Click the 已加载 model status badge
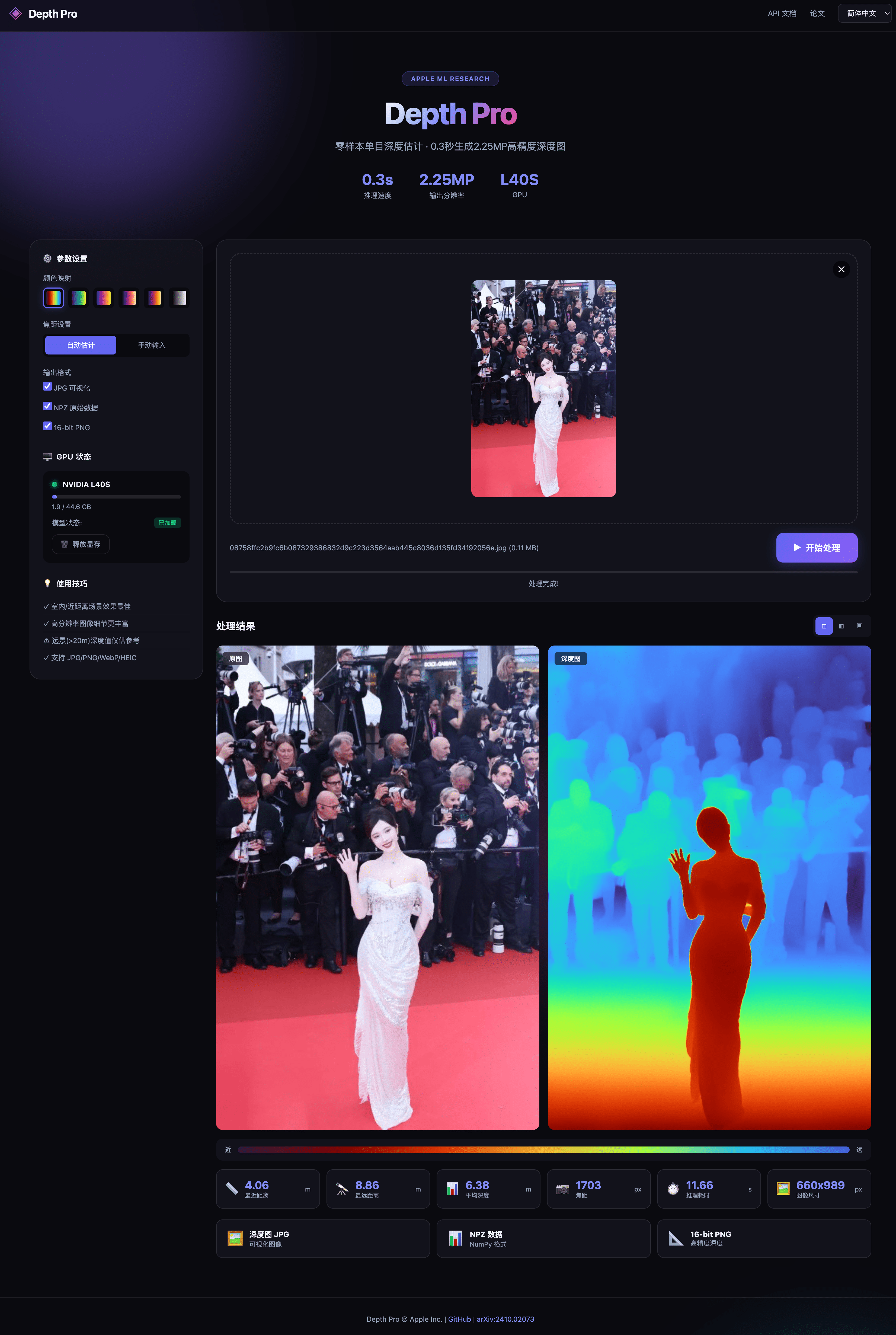The width and height of the screenshot is (896, 1335). pyautogui.click(x=167, y=523)
